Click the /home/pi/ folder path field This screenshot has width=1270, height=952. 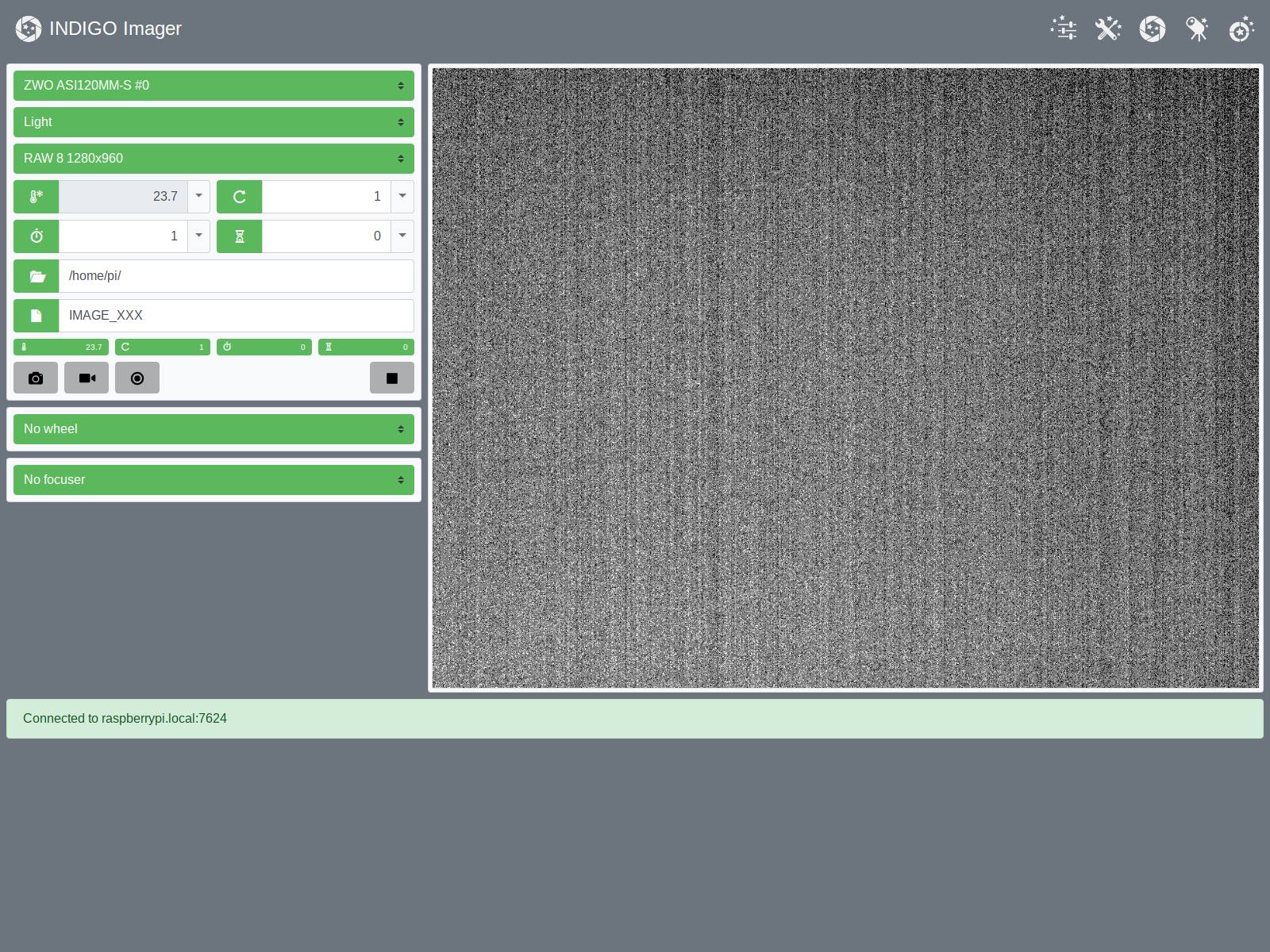pyautogui.click(x=236, y=276)
